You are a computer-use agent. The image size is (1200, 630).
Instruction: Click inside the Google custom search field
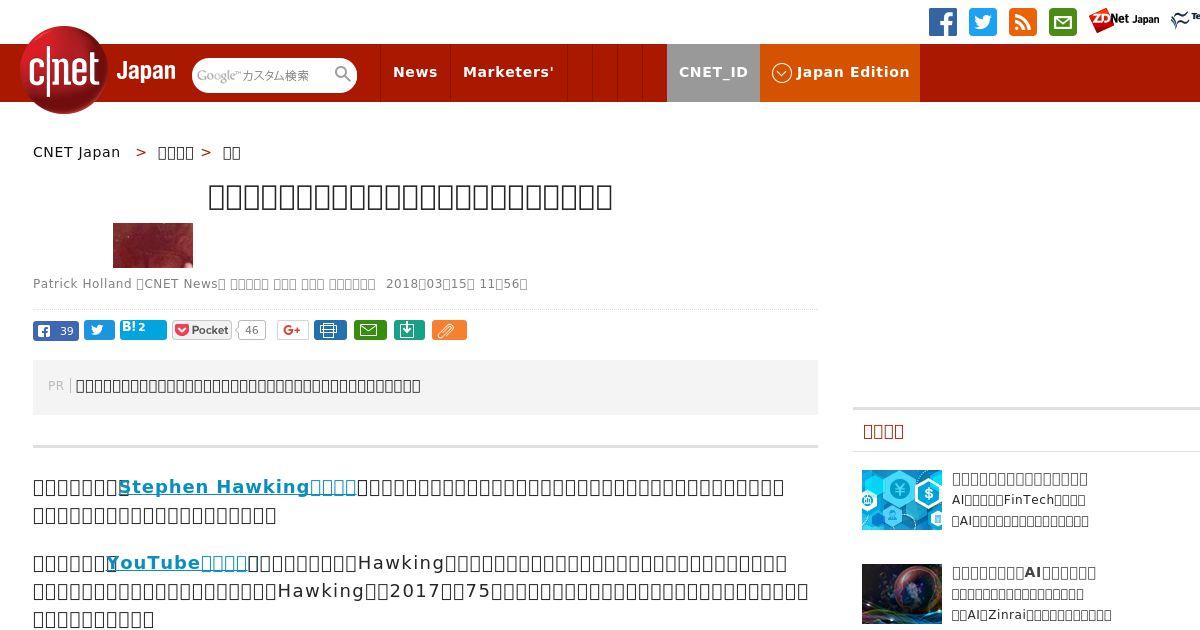[262, 75]
